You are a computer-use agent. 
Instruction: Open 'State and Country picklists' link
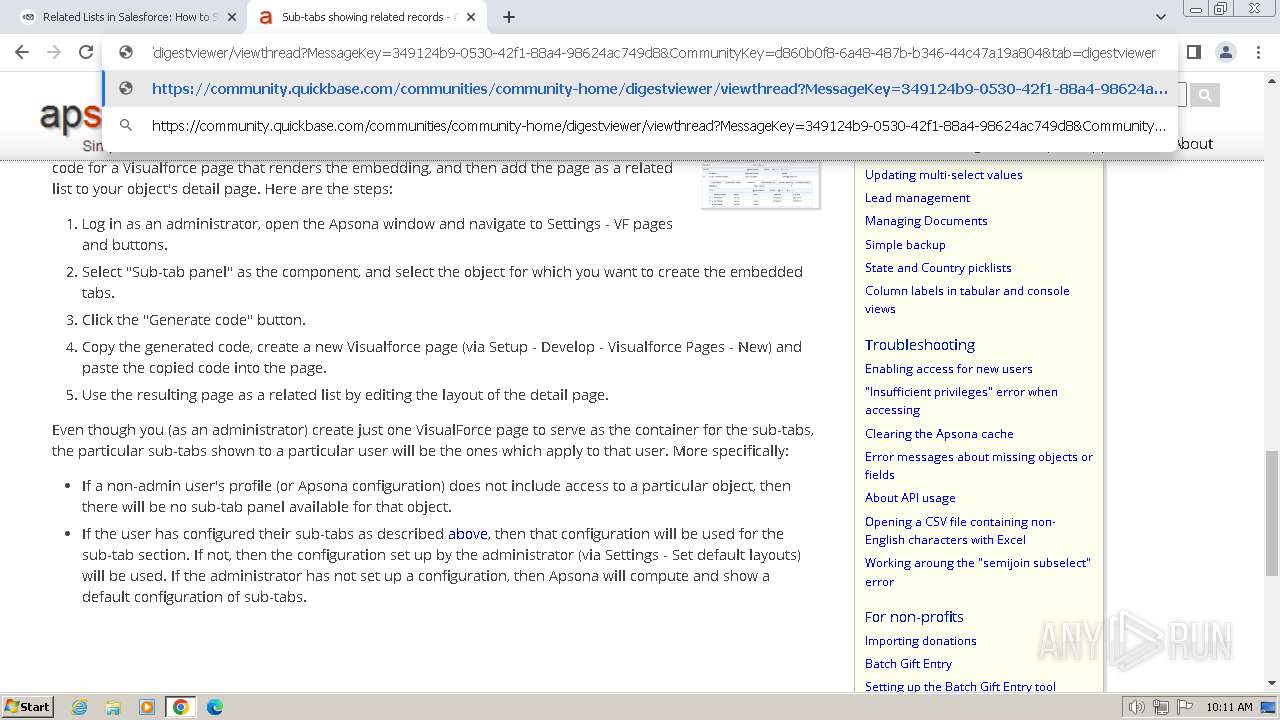[938, 268]
